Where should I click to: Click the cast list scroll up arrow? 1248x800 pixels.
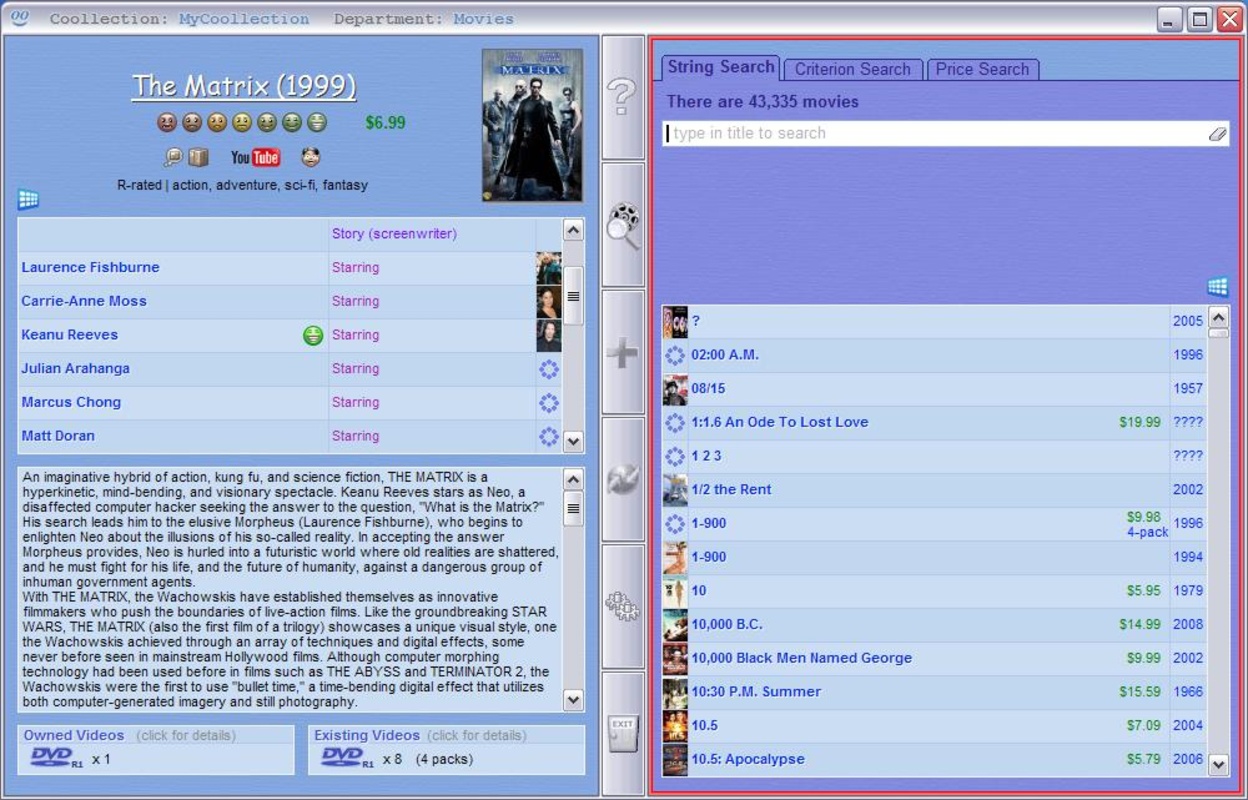pos(573,230)
